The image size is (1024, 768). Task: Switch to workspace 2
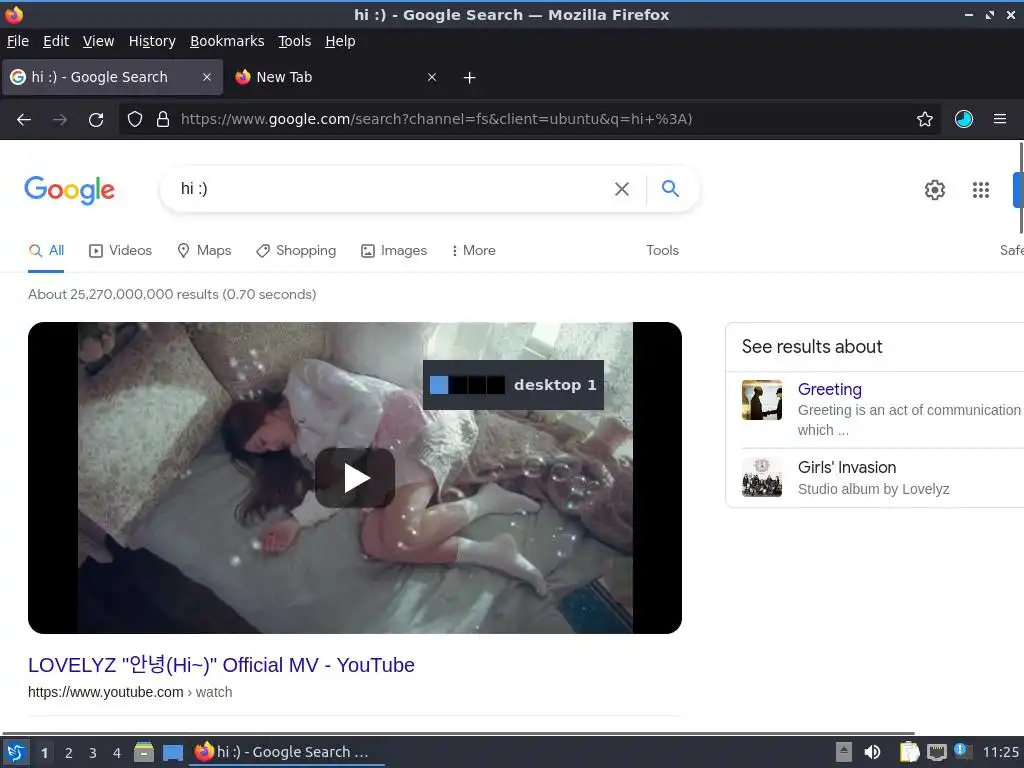tap(69, 753)
